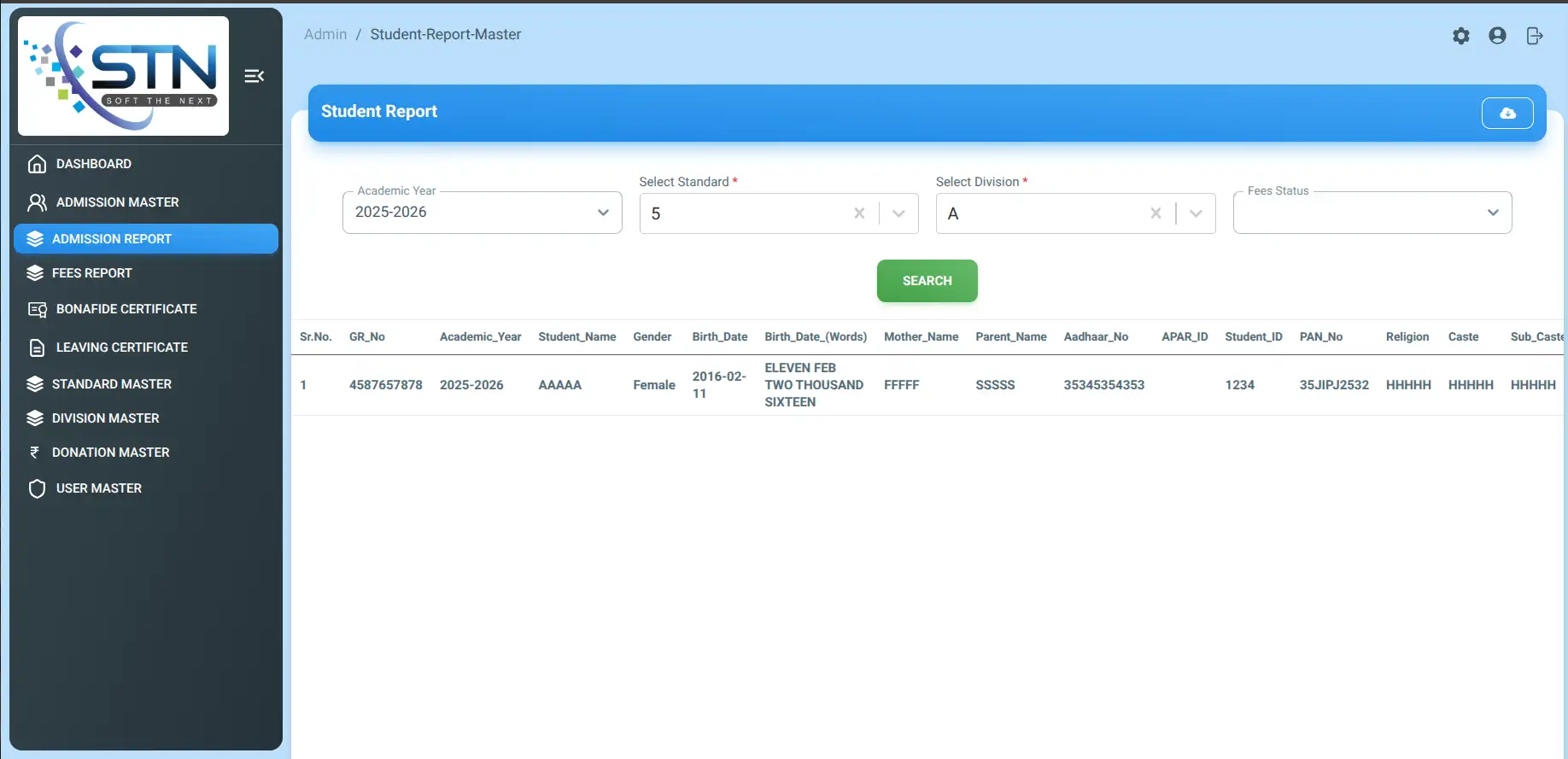Click the Student_Name column header
Image resolution: width=1568 pixels, height=759 pixels.
click(576, 337)
